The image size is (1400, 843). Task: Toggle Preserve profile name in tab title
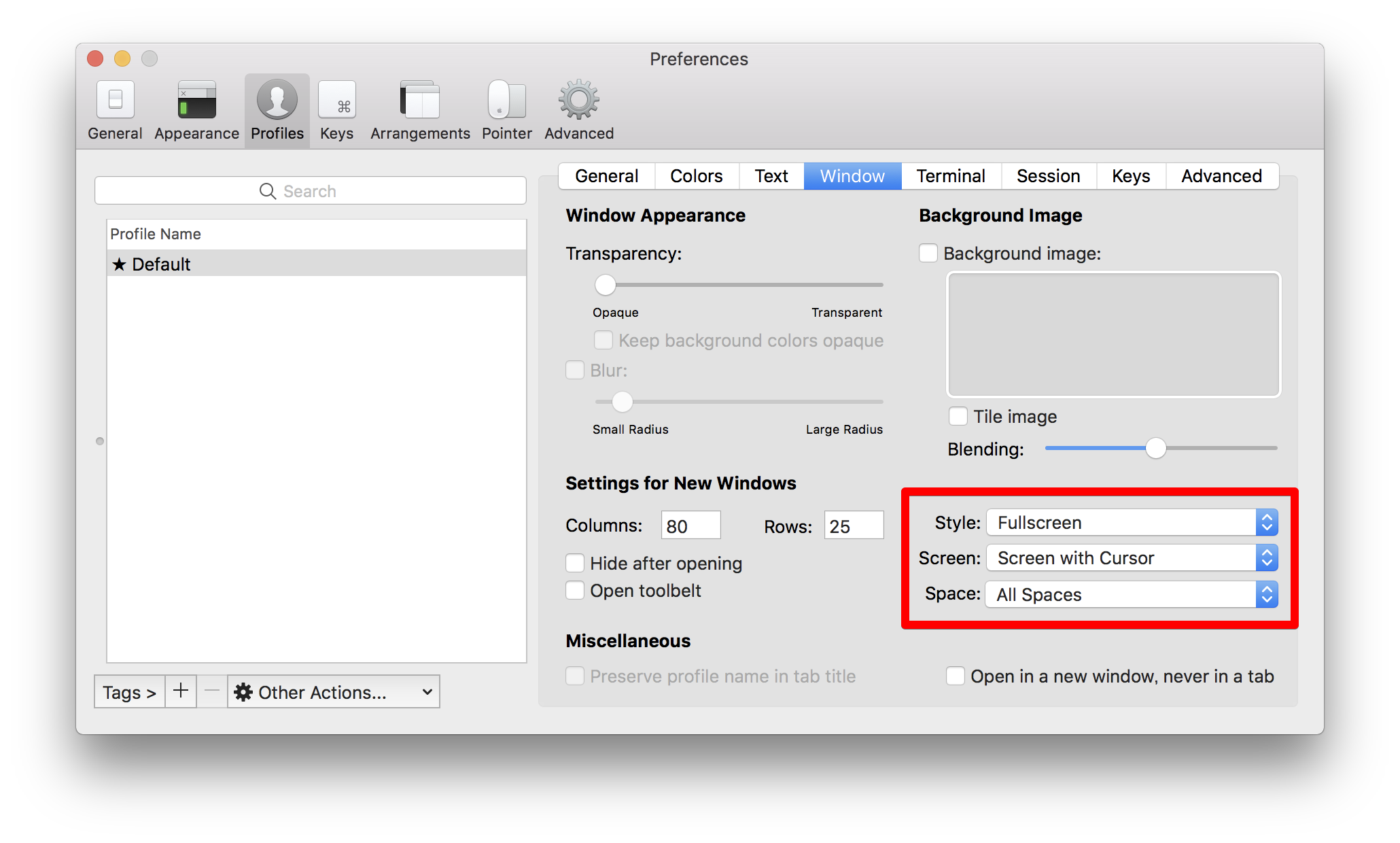(x=575, y=676)
